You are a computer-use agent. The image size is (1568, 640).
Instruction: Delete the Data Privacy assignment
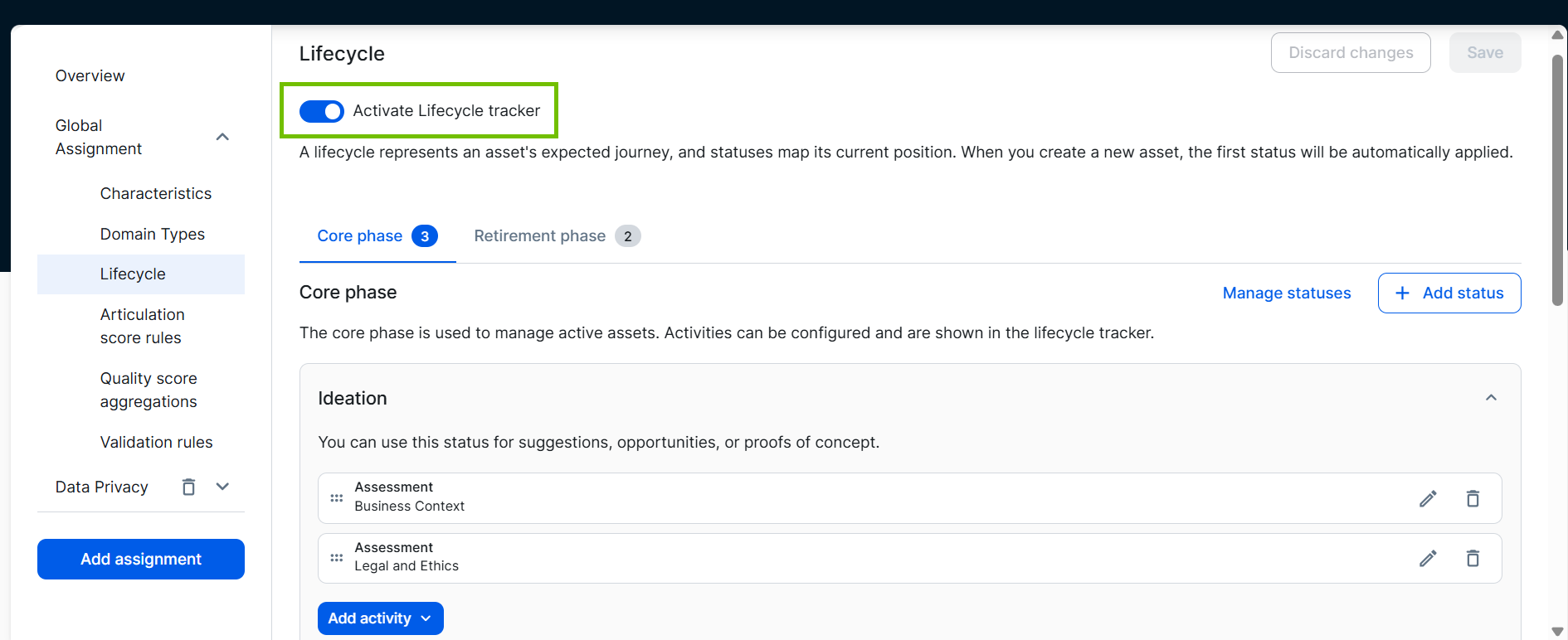[188, 487]
